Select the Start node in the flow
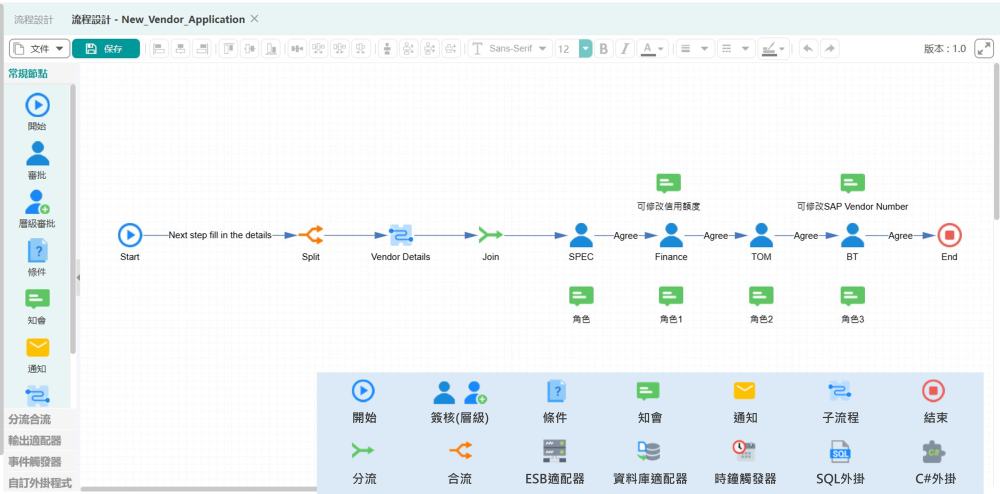Image resolution: width=1000 pixels, height=494 pixels. pos(130,236)
